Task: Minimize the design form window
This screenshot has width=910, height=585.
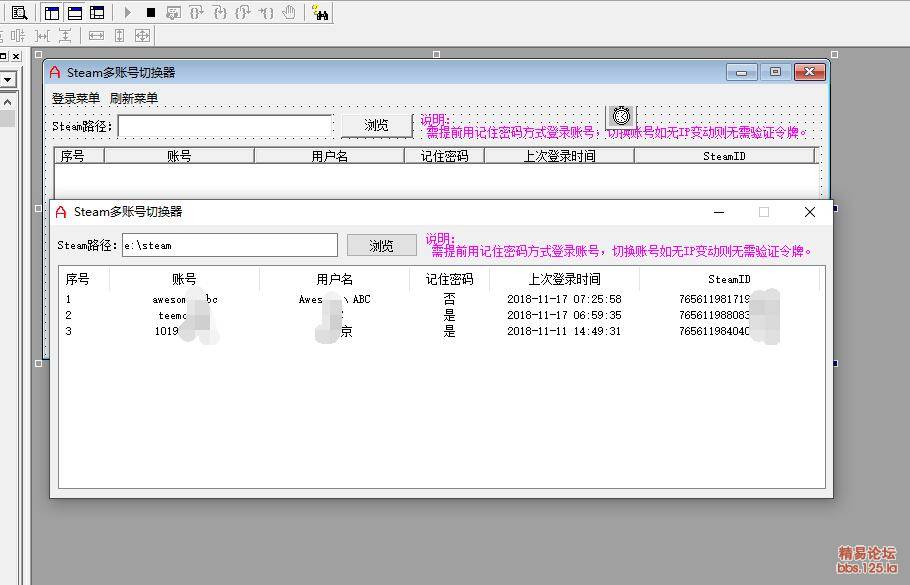Action: (x=742, y=72)
